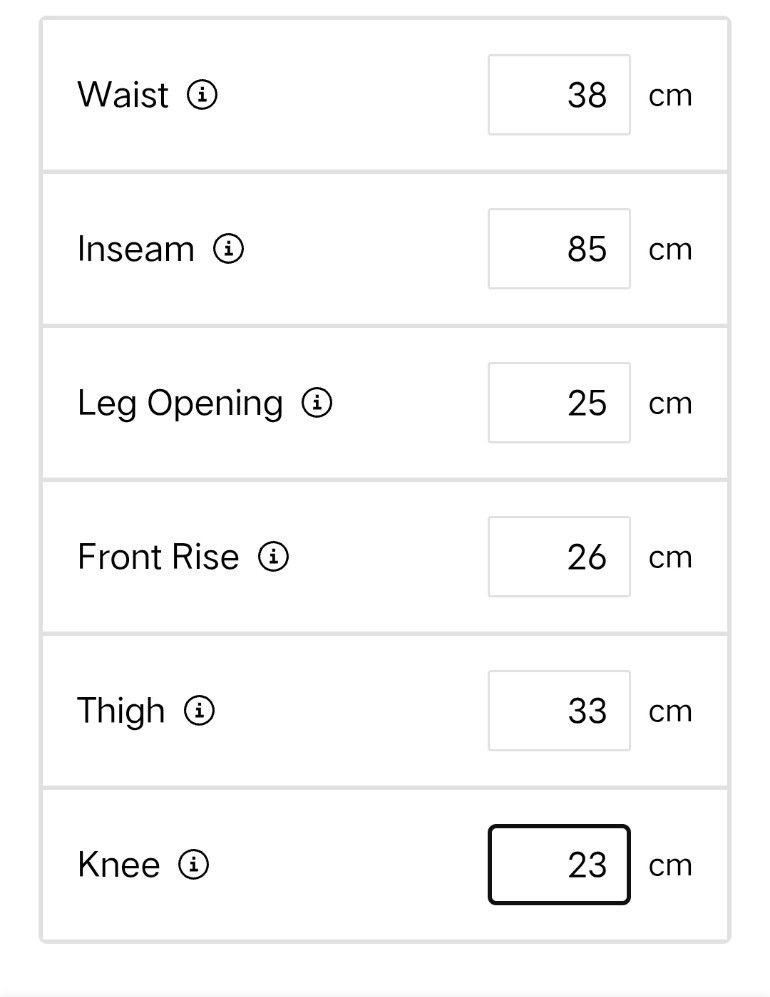Open the Thigh info tooltip icon

(x=200, y=710)
